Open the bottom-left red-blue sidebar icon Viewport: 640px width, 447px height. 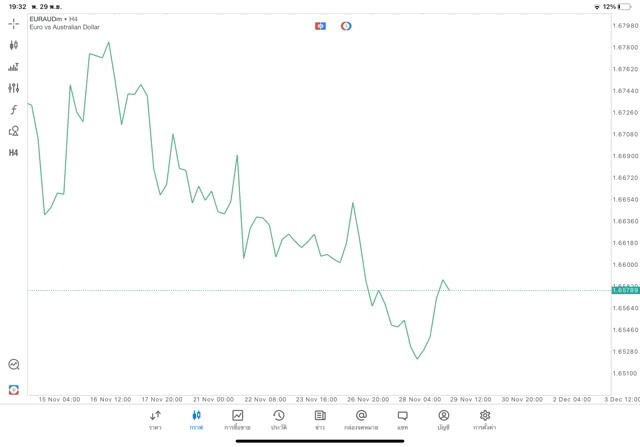[14, 389]
